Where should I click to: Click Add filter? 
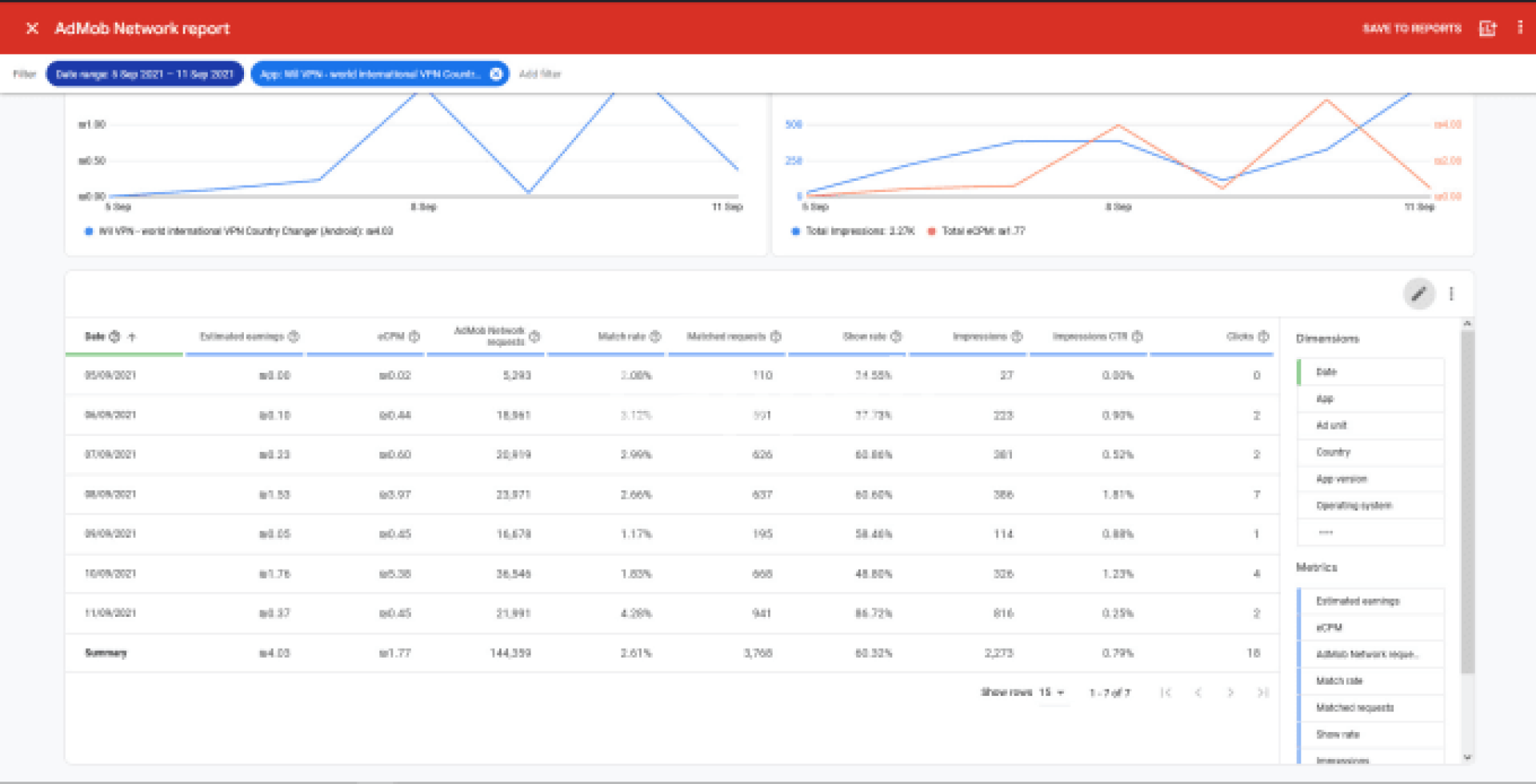click(x=540, y=74)
